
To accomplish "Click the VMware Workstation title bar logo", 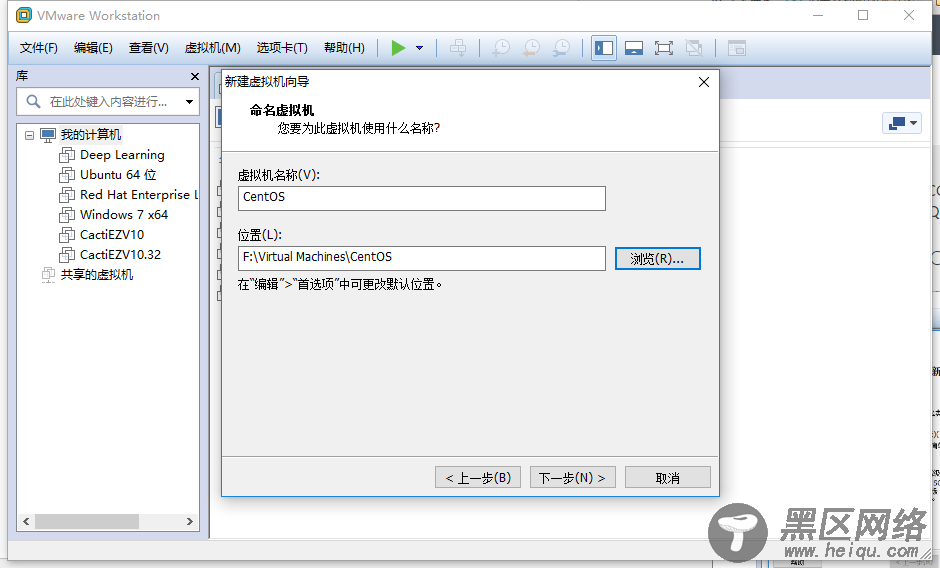I will click(x=24, y=15).
